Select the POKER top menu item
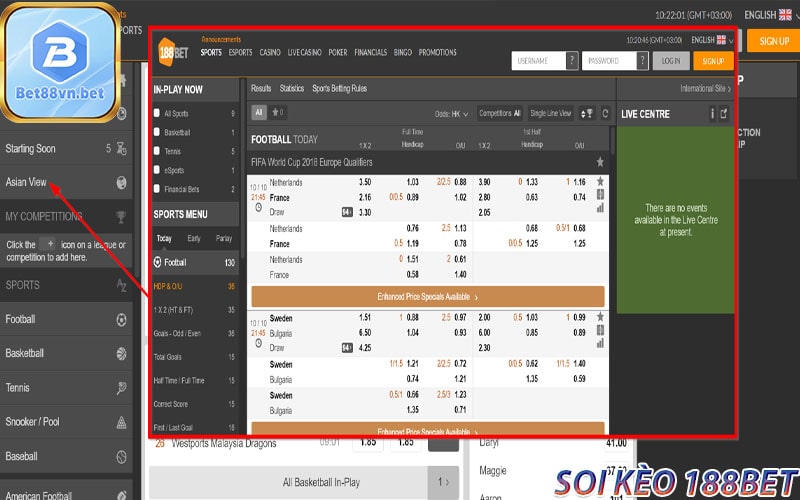Image resolution: width=800 pixels, height=500 pixels. click(x=338, y=52)
